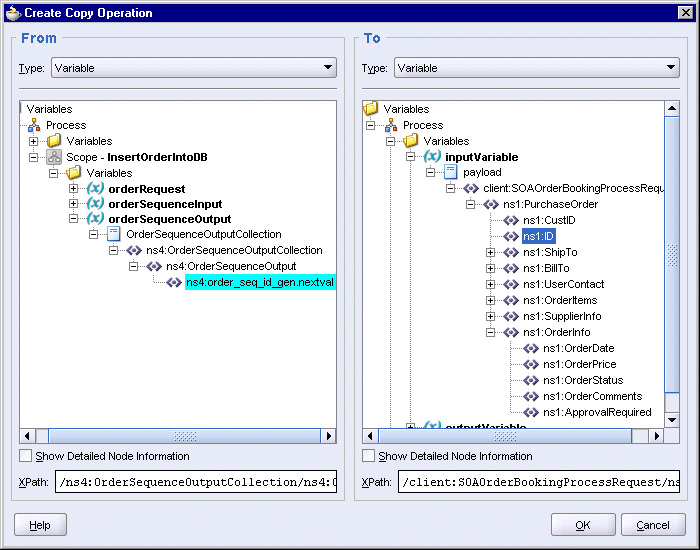Confirm with the OK button

click(583, 525)
